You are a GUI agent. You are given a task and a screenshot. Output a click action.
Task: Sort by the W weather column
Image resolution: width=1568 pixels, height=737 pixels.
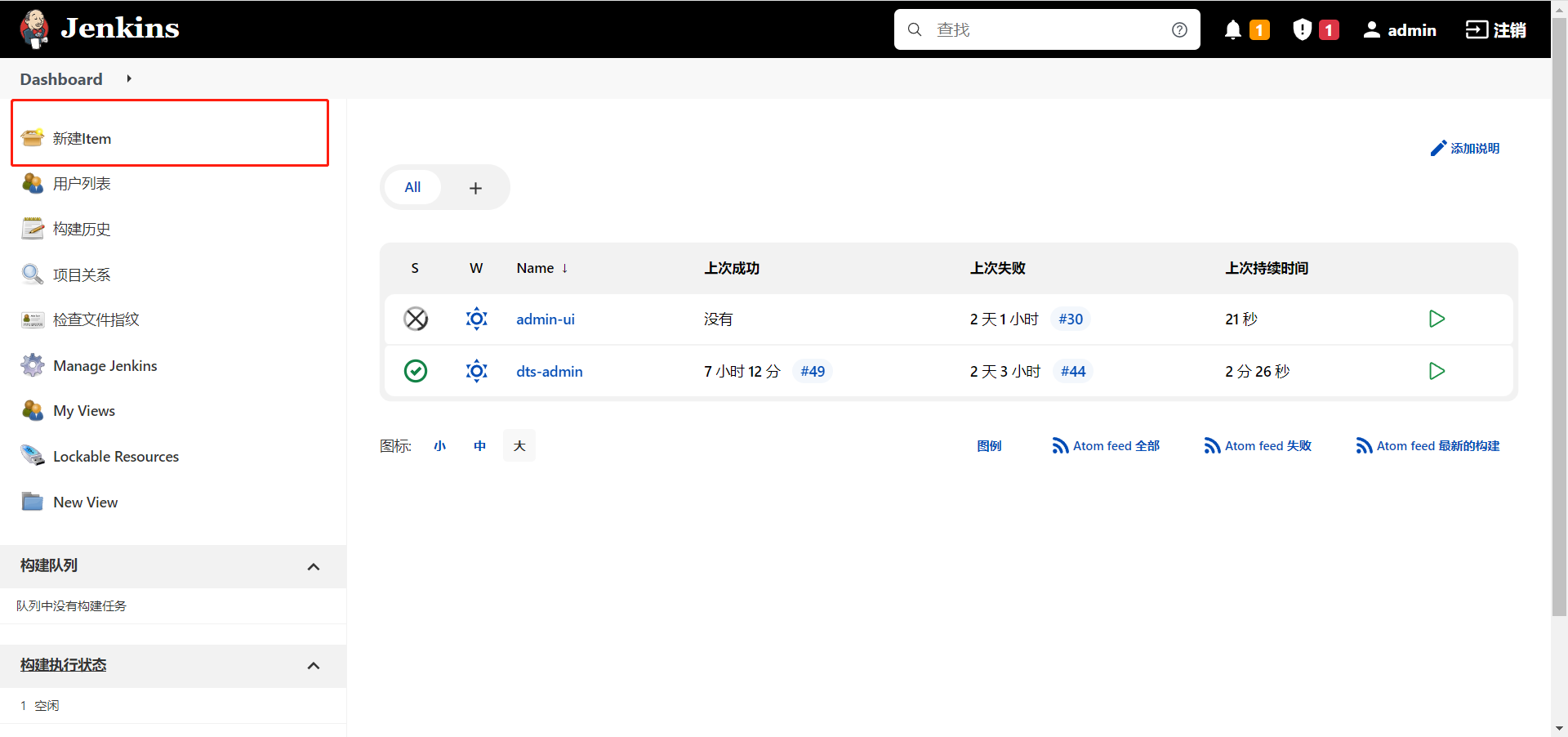pyautogui.click(x=476, y=268)
